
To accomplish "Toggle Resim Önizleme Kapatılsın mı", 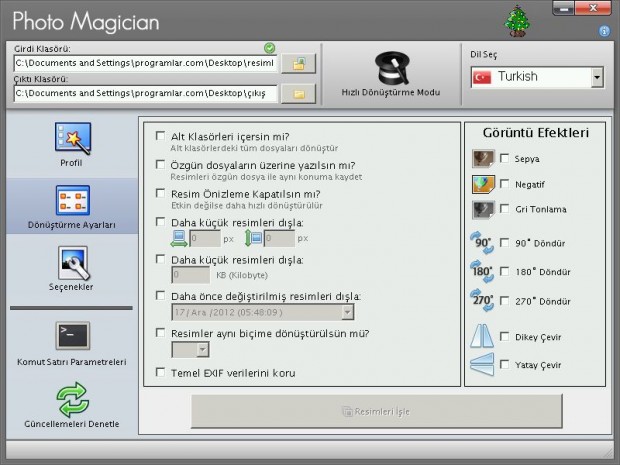I will (160, 193).
